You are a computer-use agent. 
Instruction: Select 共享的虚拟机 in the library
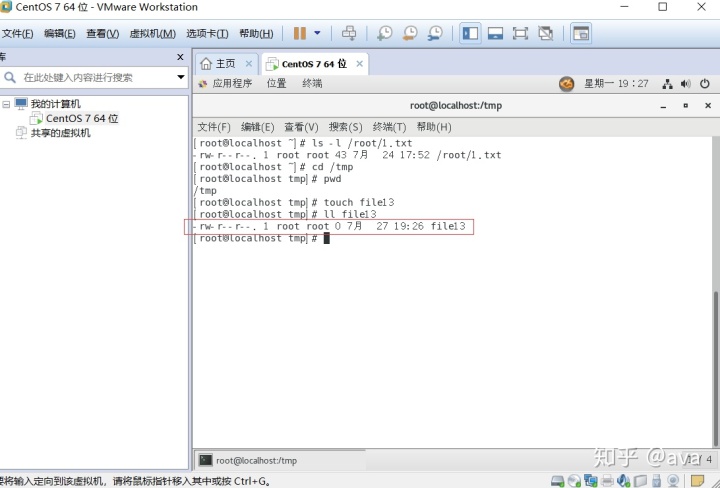point(60,133)
